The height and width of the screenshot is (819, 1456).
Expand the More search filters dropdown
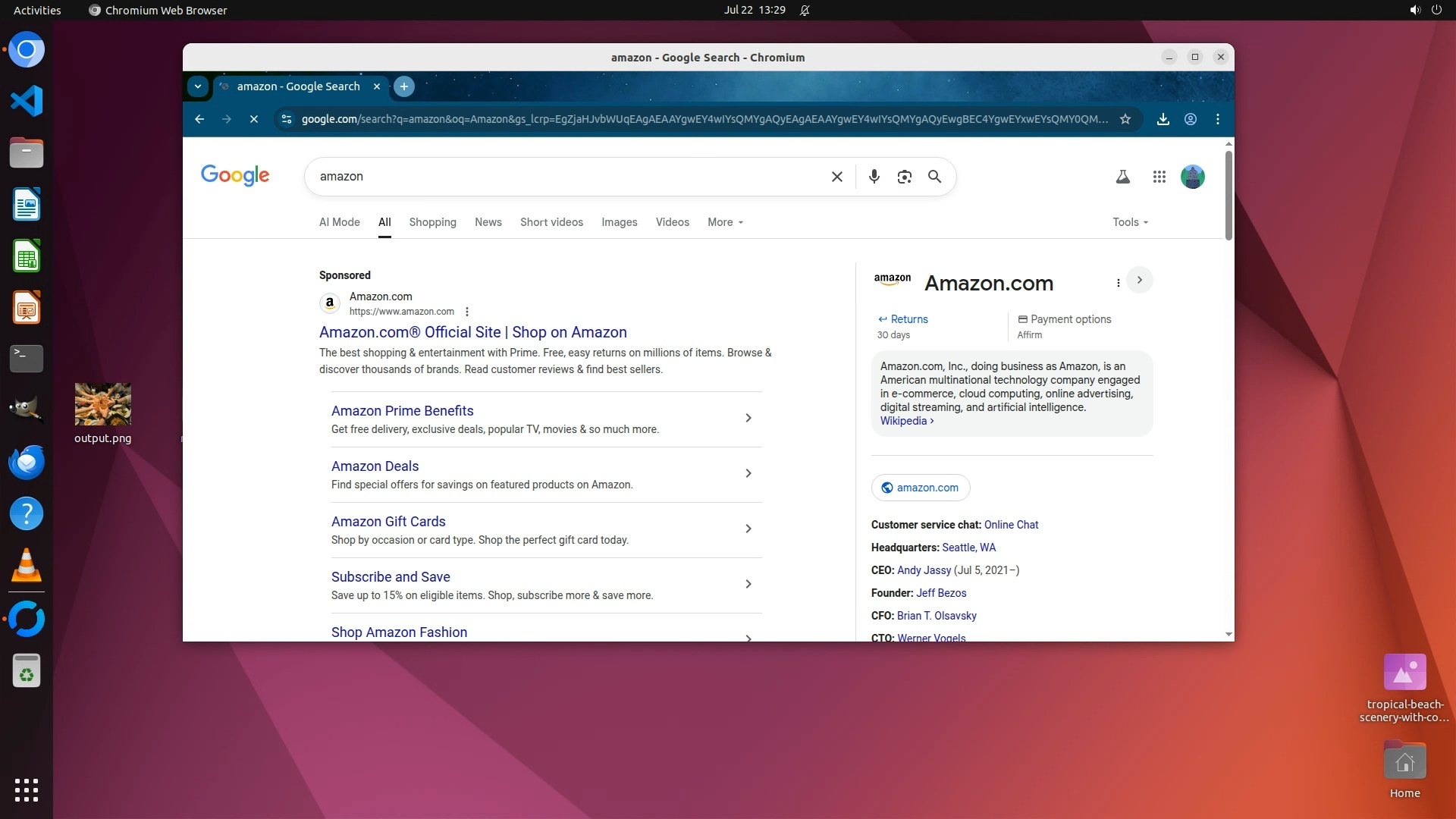coord(725,222)
